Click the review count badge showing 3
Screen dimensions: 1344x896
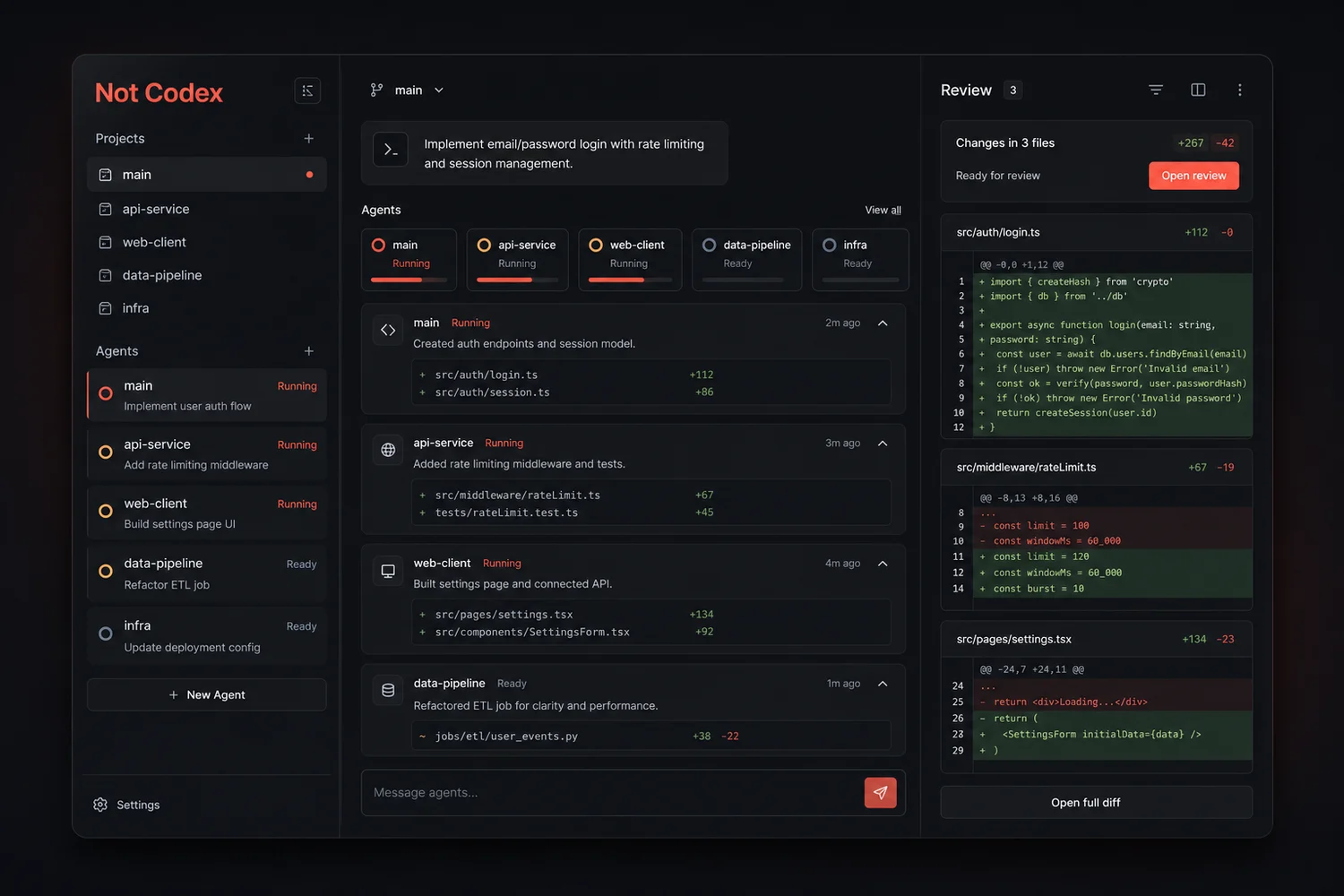pyautogui.click(x=1013, y=90)
